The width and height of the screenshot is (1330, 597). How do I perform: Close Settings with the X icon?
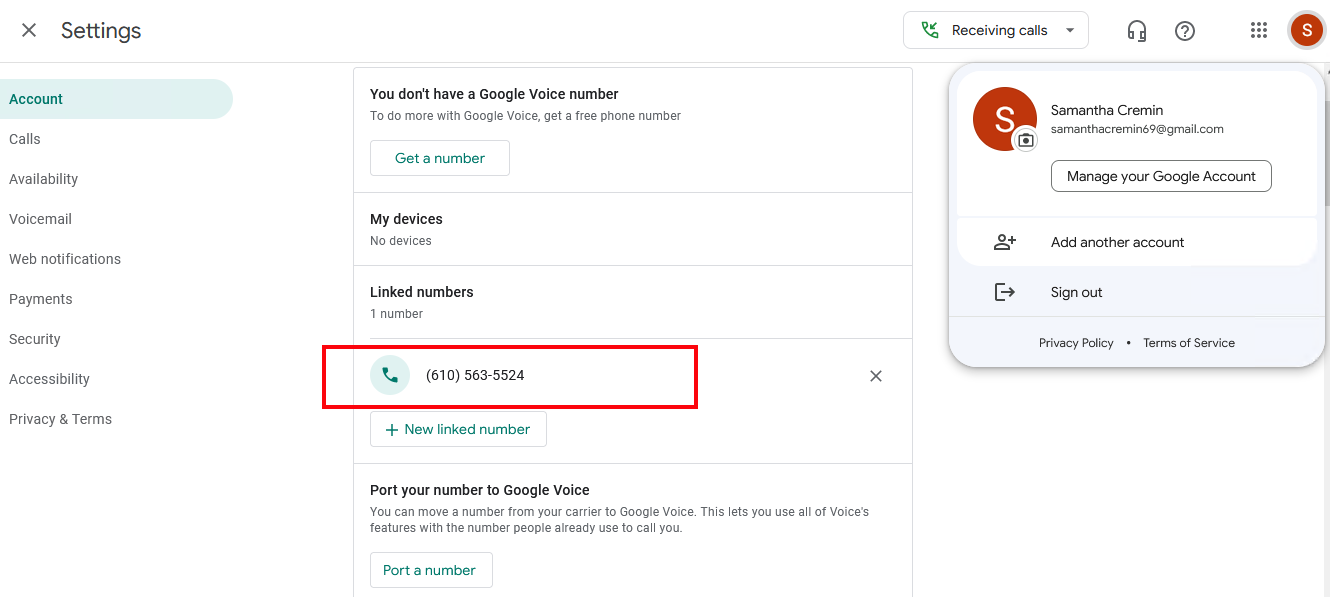(x=29, y=30)
